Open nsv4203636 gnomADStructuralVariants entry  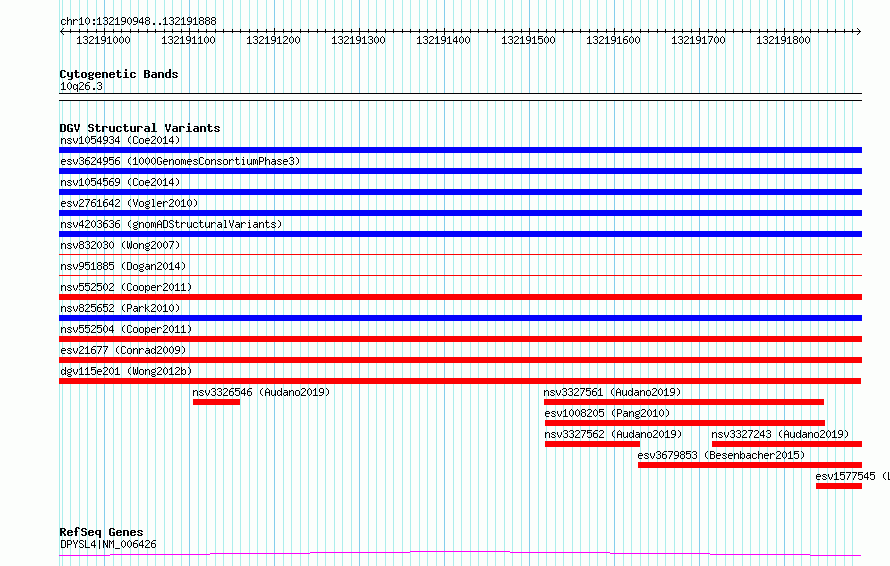tap(171, 224)
